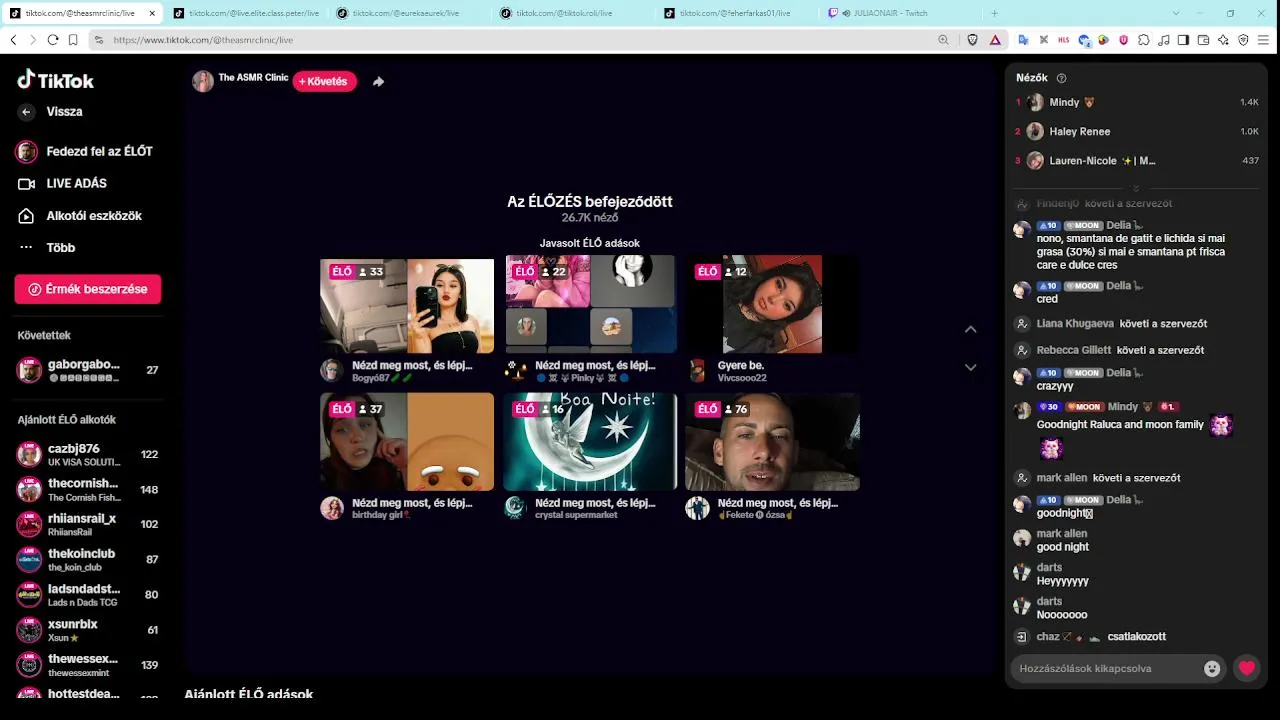
Task: Bookmark this page
Action: point(73,40)
